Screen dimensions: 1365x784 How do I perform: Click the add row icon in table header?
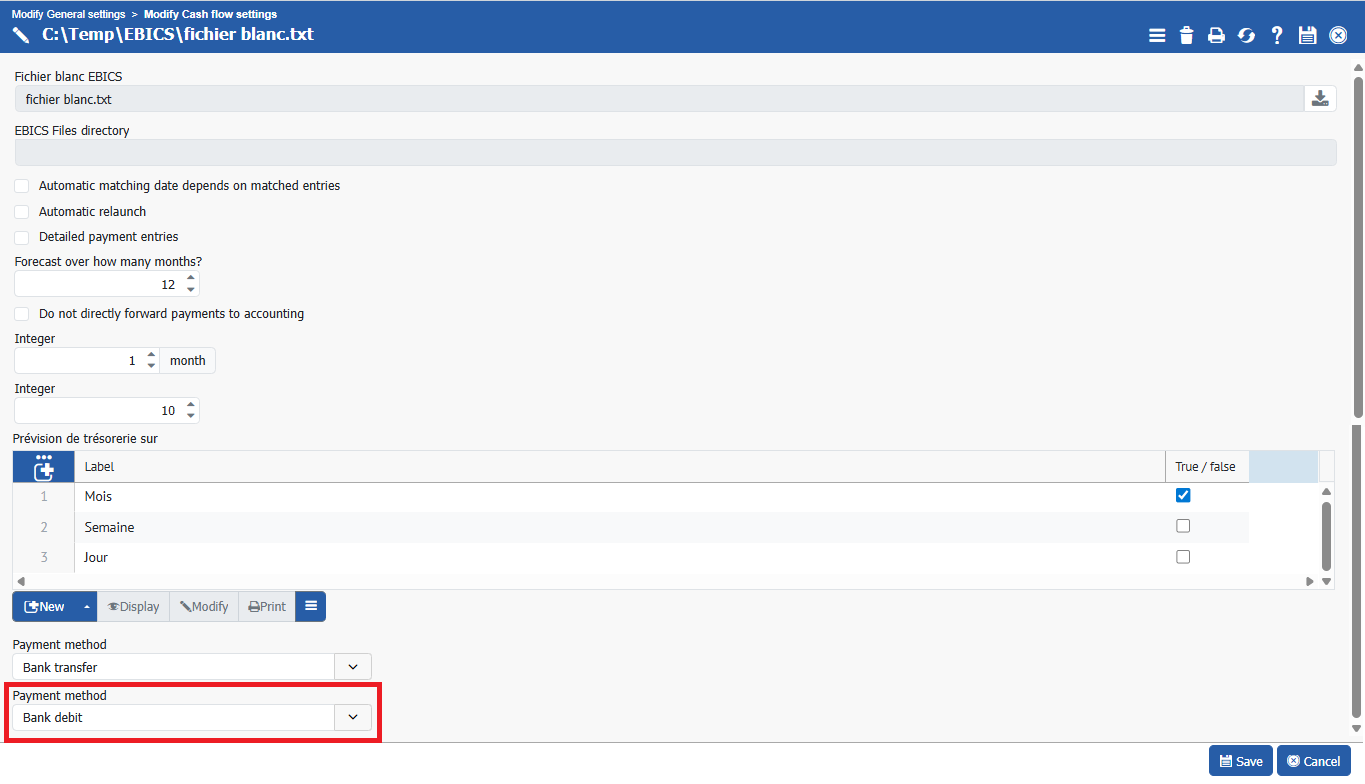click(x=44, y=467)
